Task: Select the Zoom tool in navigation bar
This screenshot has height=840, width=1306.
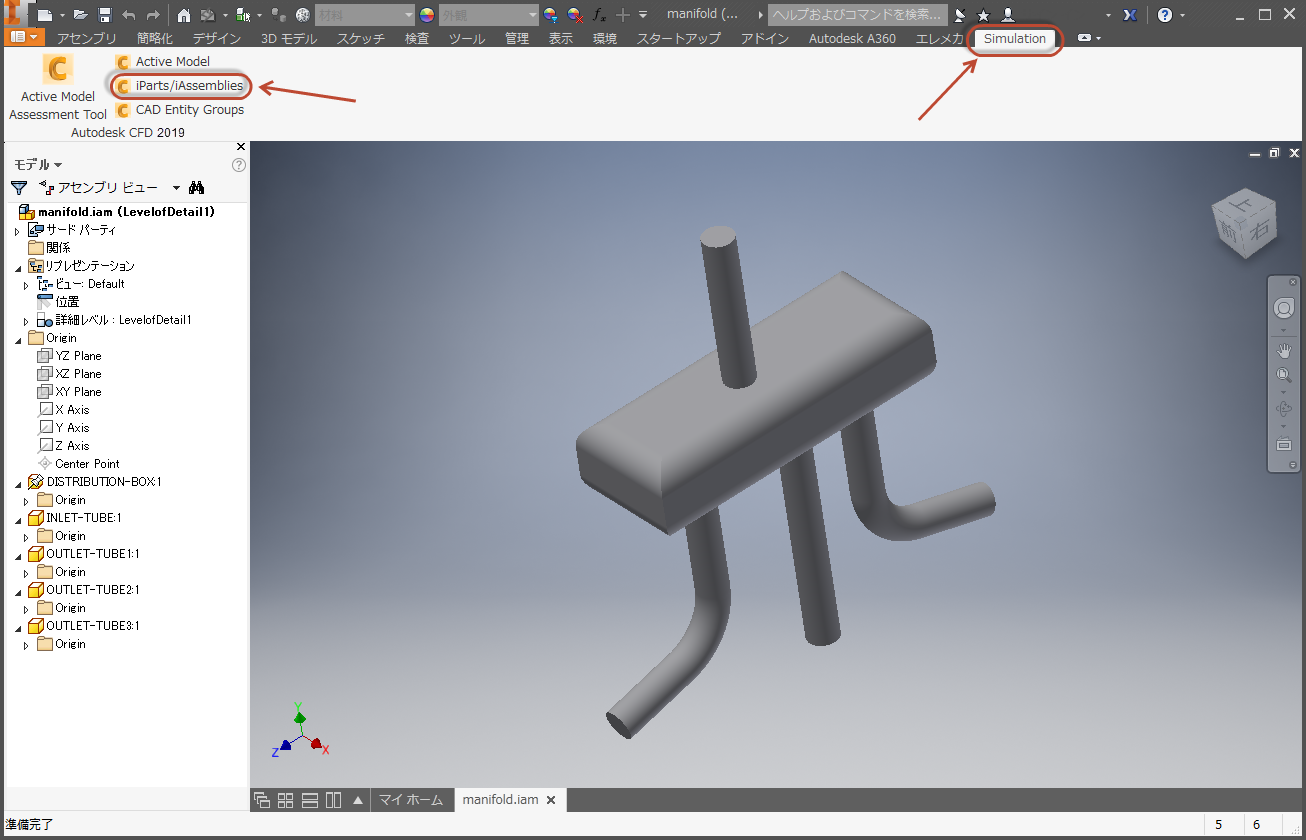Action: tap(1284, 376)
